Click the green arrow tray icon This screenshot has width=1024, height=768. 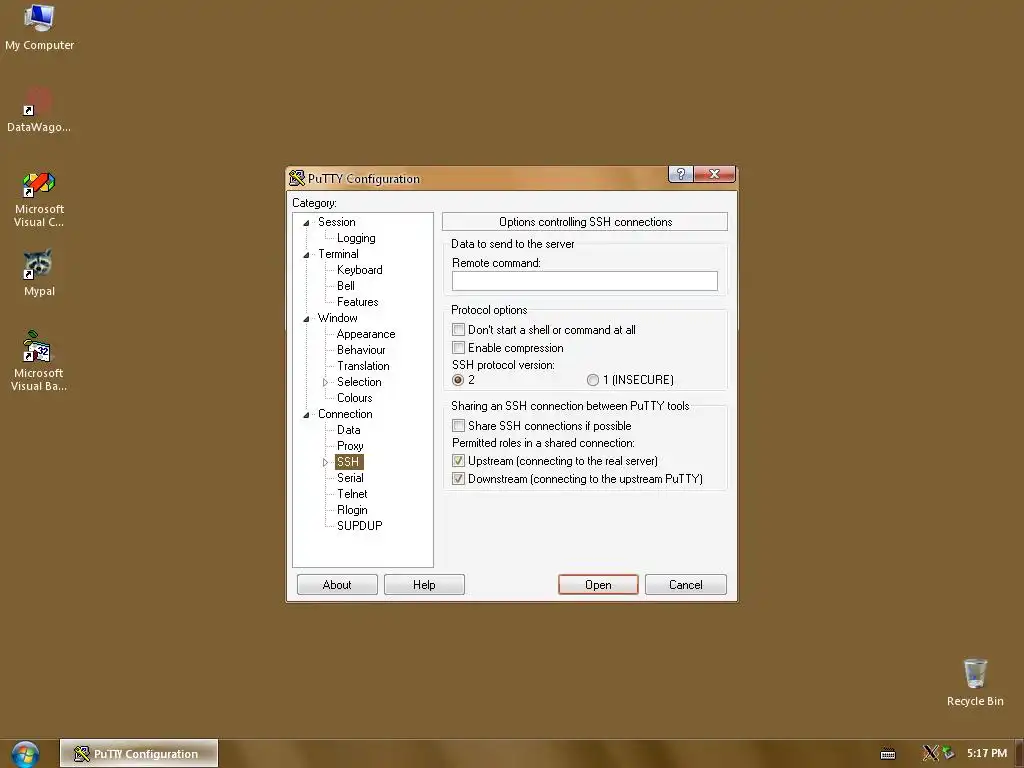[948, 753]
